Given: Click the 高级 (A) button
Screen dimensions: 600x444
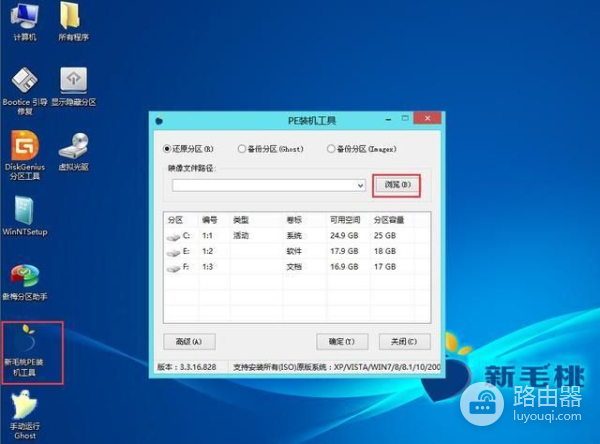Looking at the screenshot, I should pyautogui.click(x=189, y=341).
